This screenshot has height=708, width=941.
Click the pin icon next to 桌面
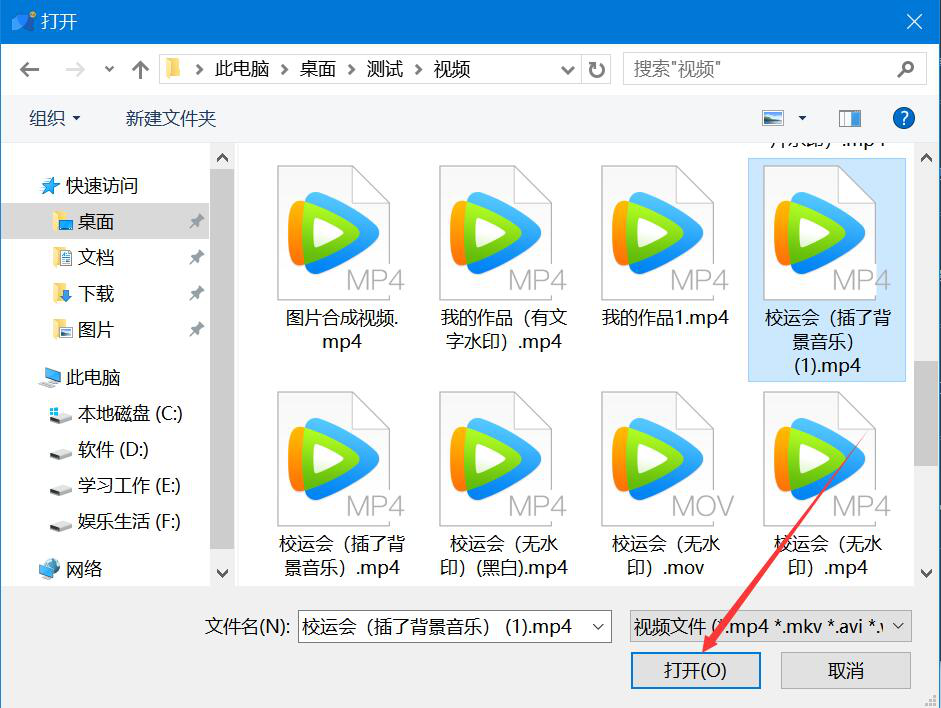[196, 221]
